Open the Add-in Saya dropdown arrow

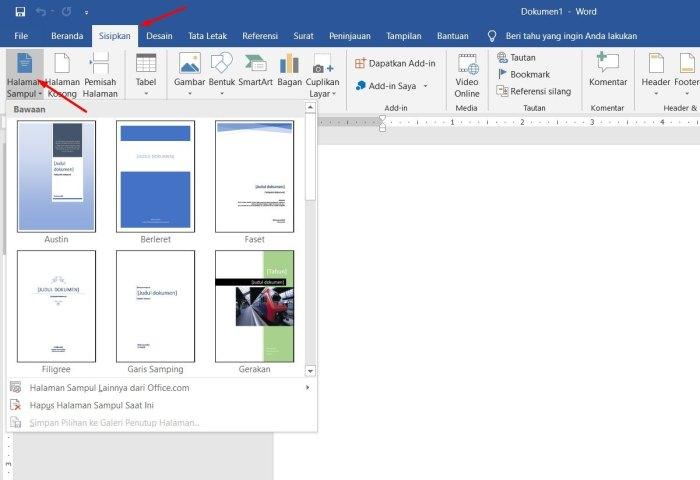(x=425, y=86)
